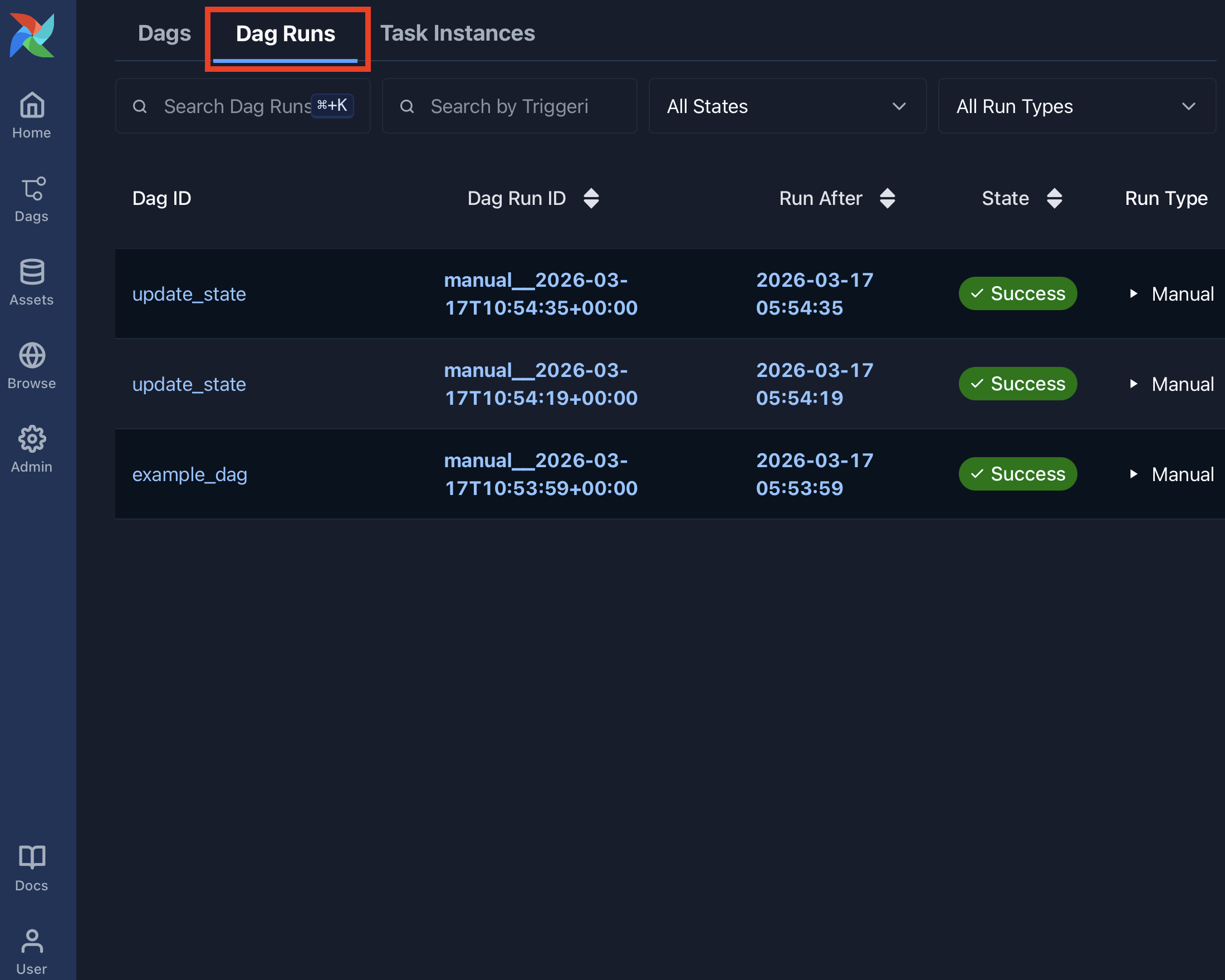Screen dimensions: 1225x980
Task: Click Run After 2026-03-17 05:54:35
Action: click(x=815, y=293)
